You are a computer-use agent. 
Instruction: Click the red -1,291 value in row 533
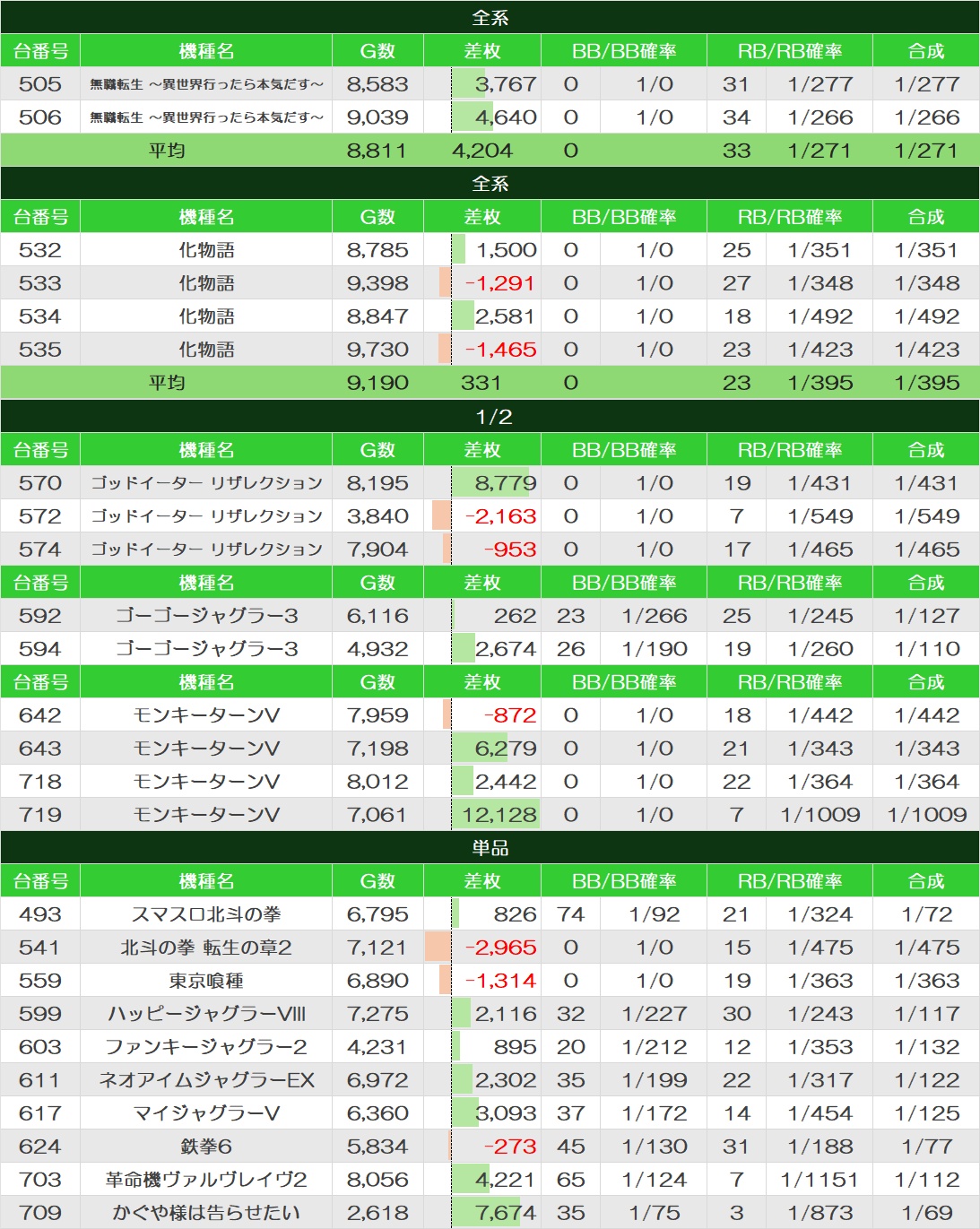pyautogui.click(x=500, y=283)
